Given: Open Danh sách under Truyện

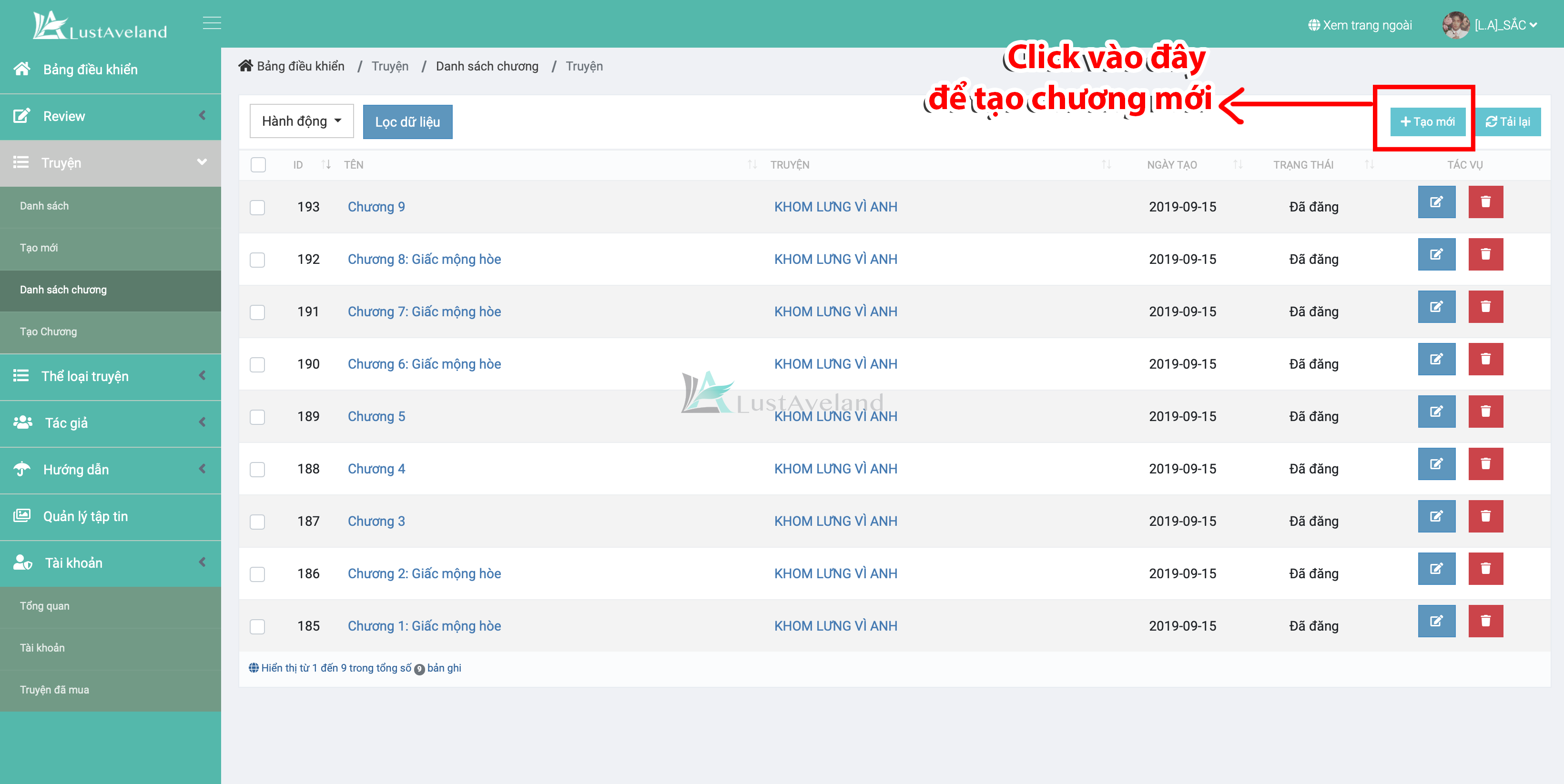Looking at the screenshot, I should point(111,206).
